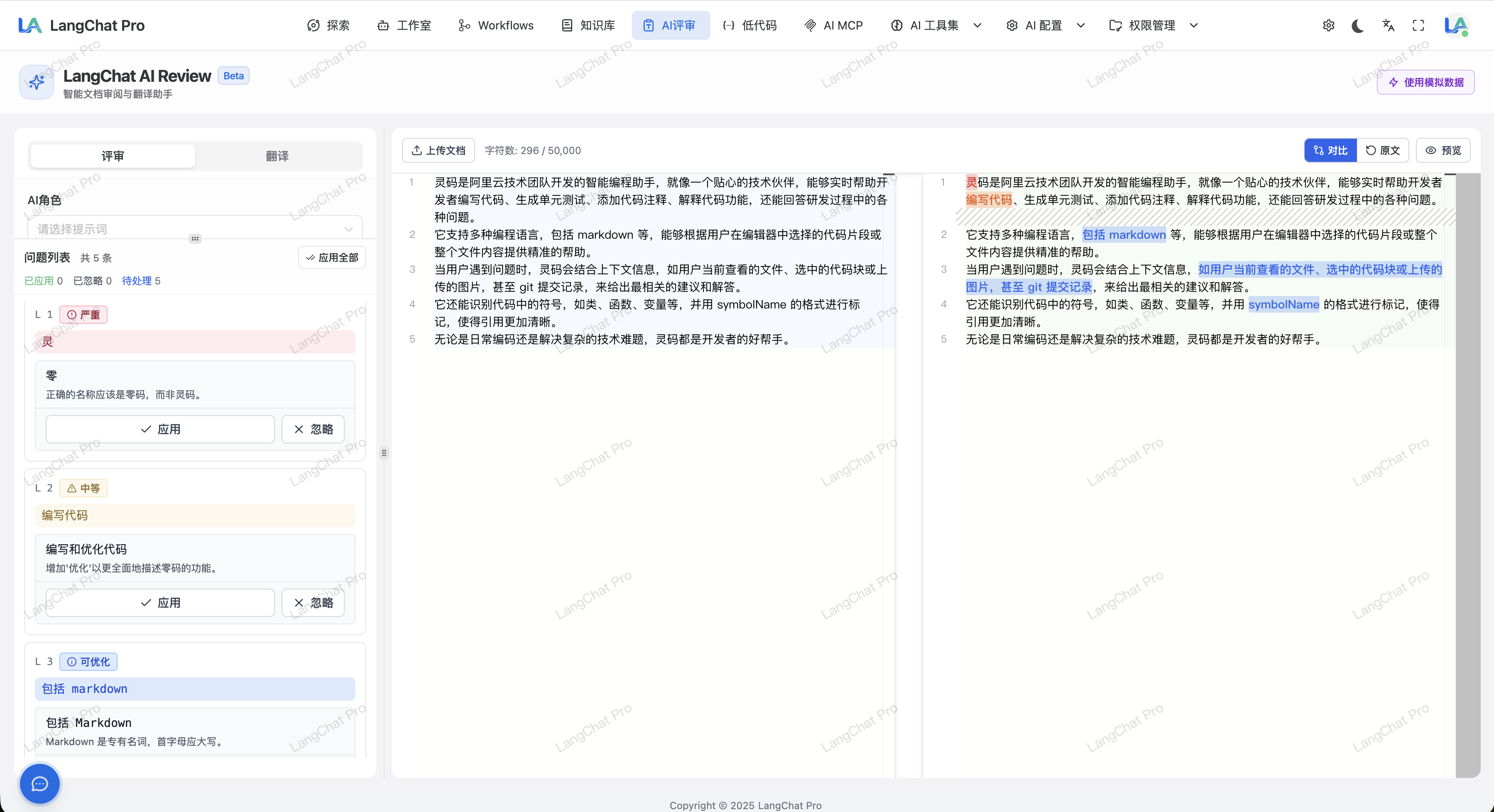Screen dimensions: 1494x812
Task: Click the settings gear icon in header
Action: coord(1328,25)
